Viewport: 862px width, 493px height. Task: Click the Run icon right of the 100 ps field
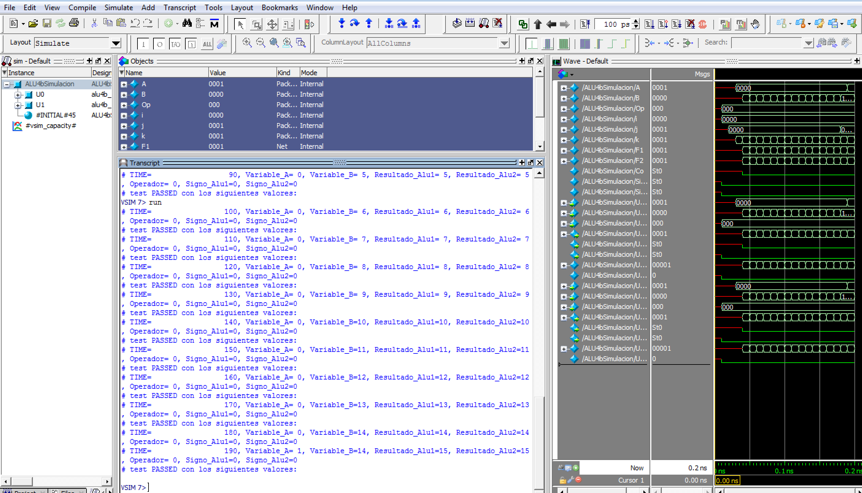pyautogui.click(x=649, y=24)
